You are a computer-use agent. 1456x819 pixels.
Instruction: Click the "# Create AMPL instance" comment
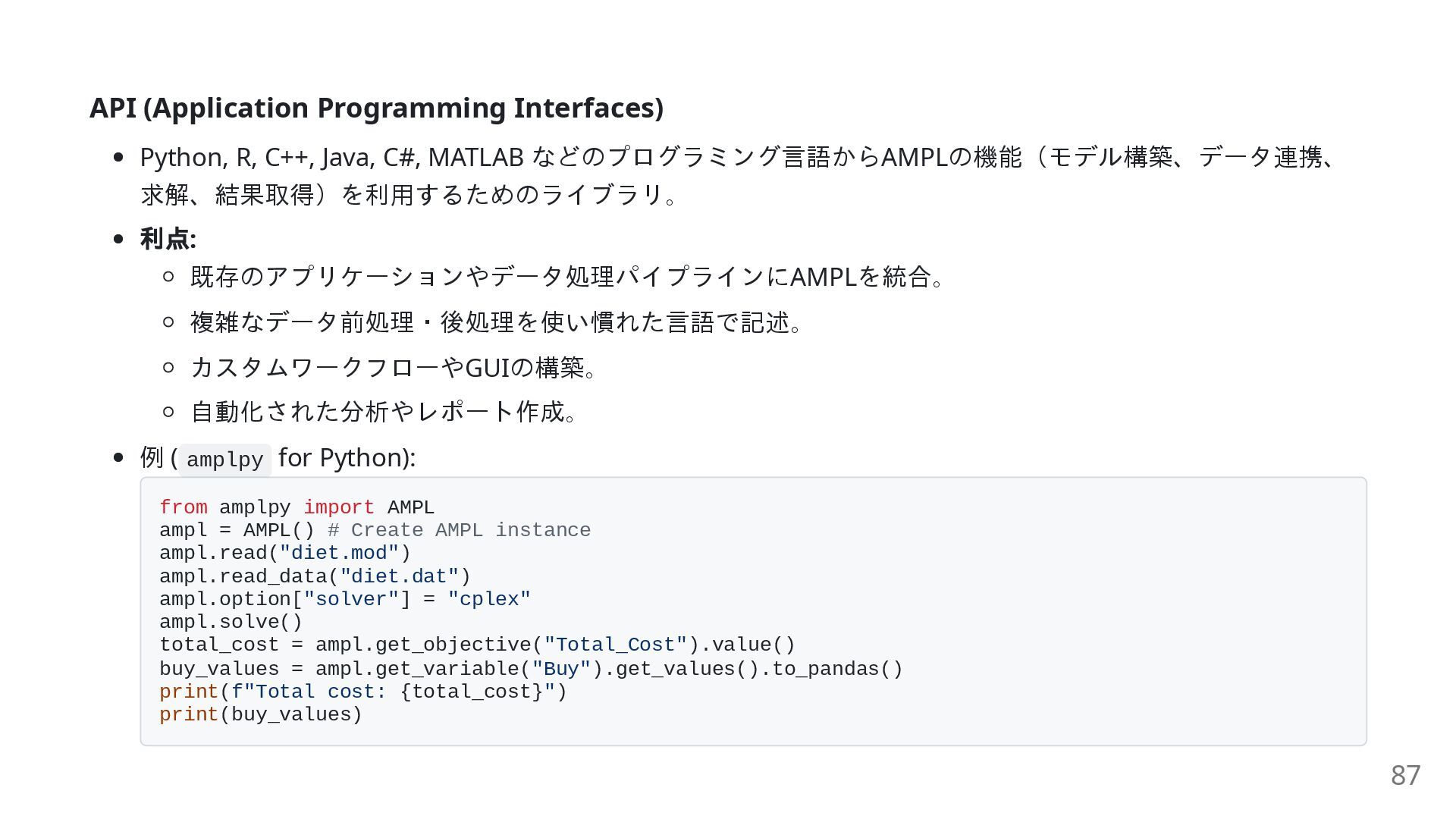(459, 530)
